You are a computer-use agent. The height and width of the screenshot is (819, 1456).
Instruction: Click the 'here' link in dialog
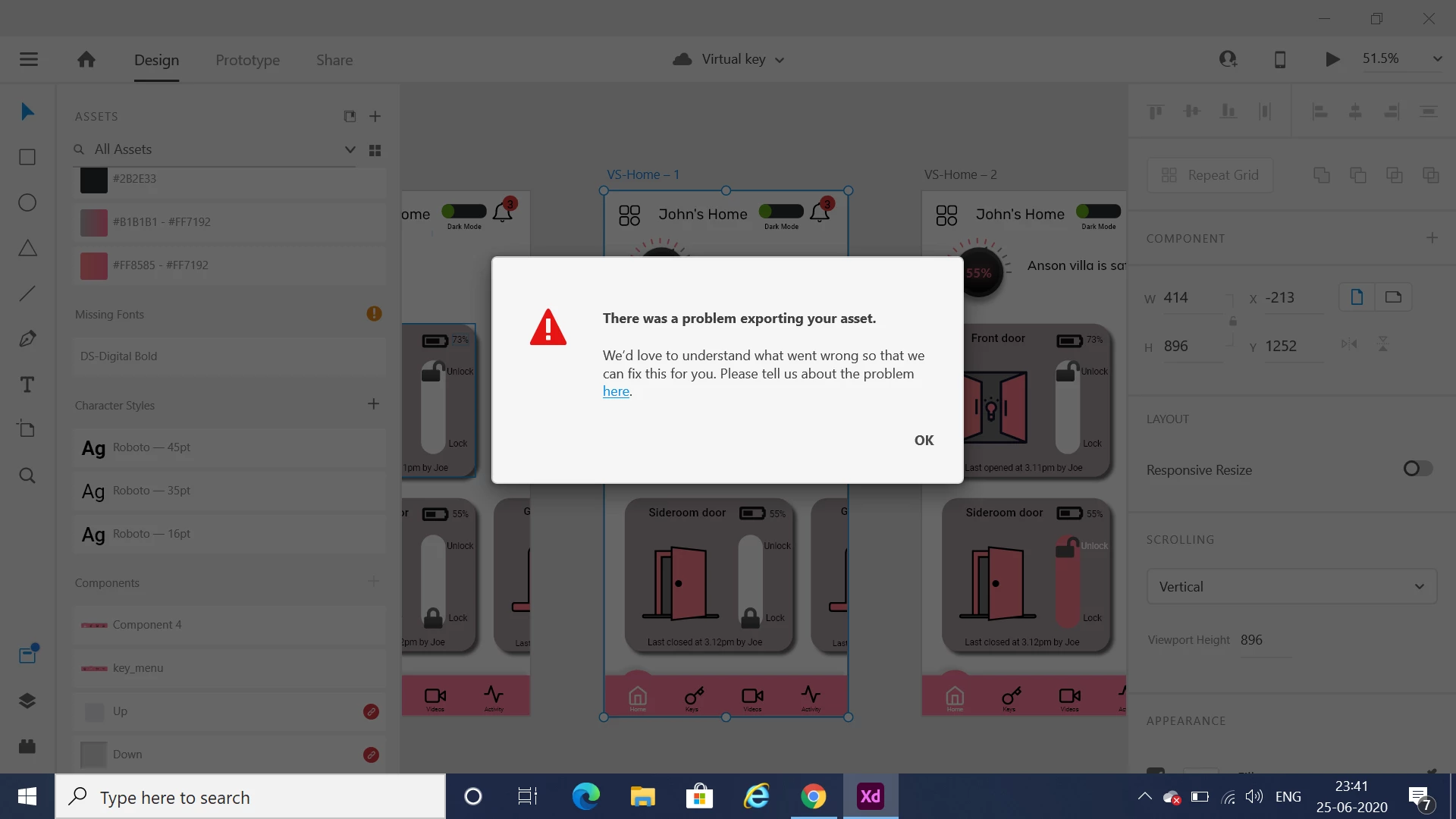pyautogui.click(x=616, y=391)
